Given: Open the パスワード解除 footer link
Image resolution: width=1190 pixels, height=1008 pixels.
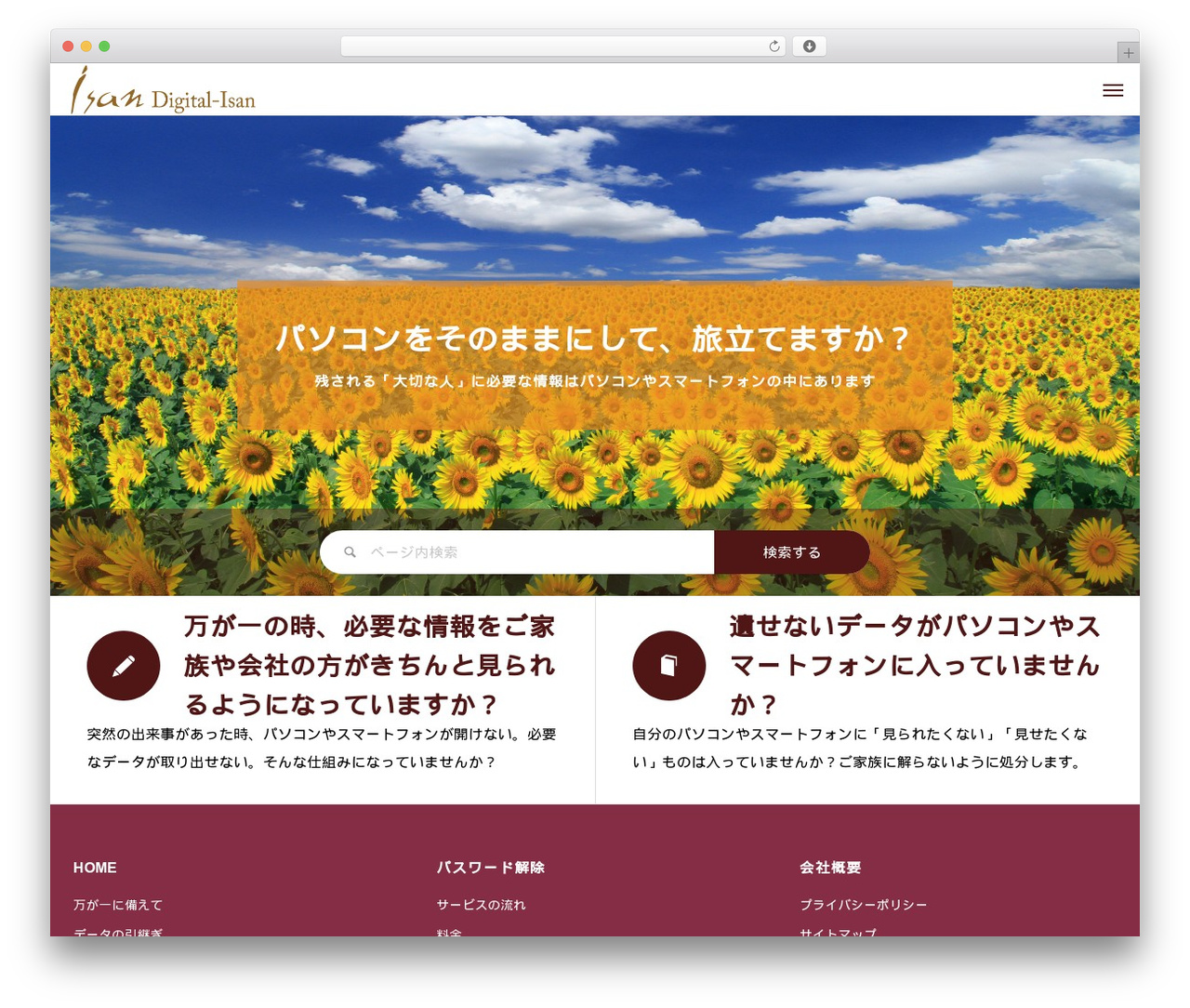Looking at the screenshot, I should [x=491, y=868].
